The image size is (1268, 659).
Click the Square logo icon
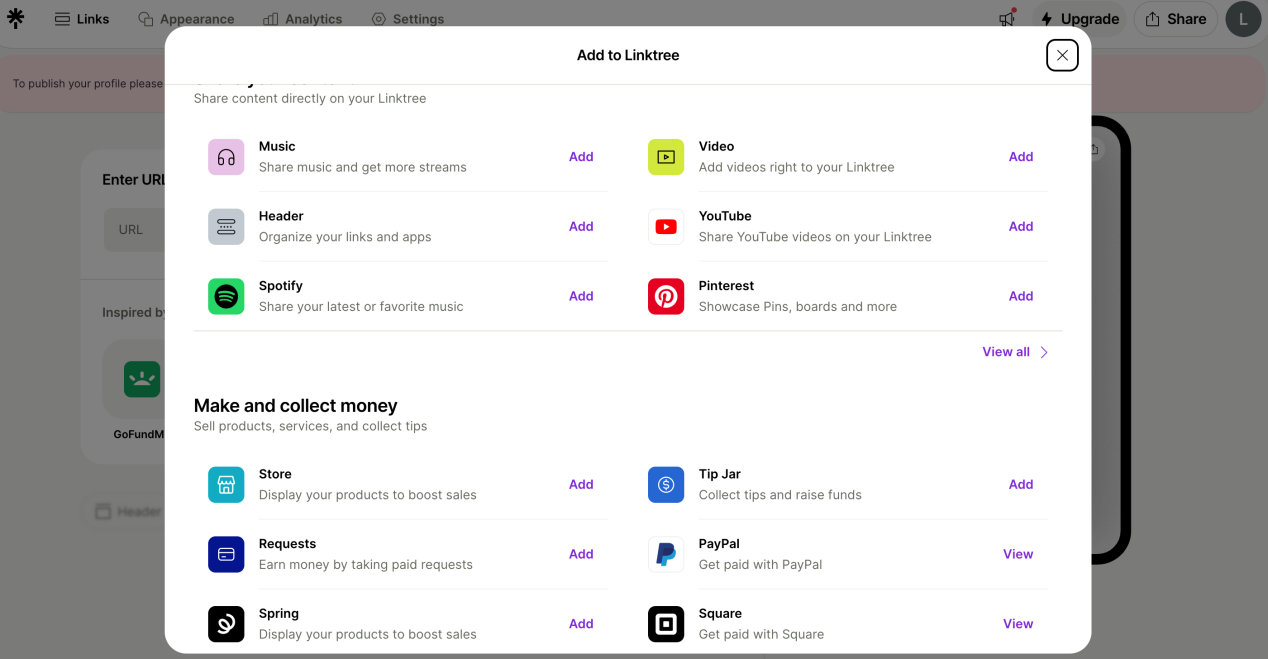(x=666, y=624)
